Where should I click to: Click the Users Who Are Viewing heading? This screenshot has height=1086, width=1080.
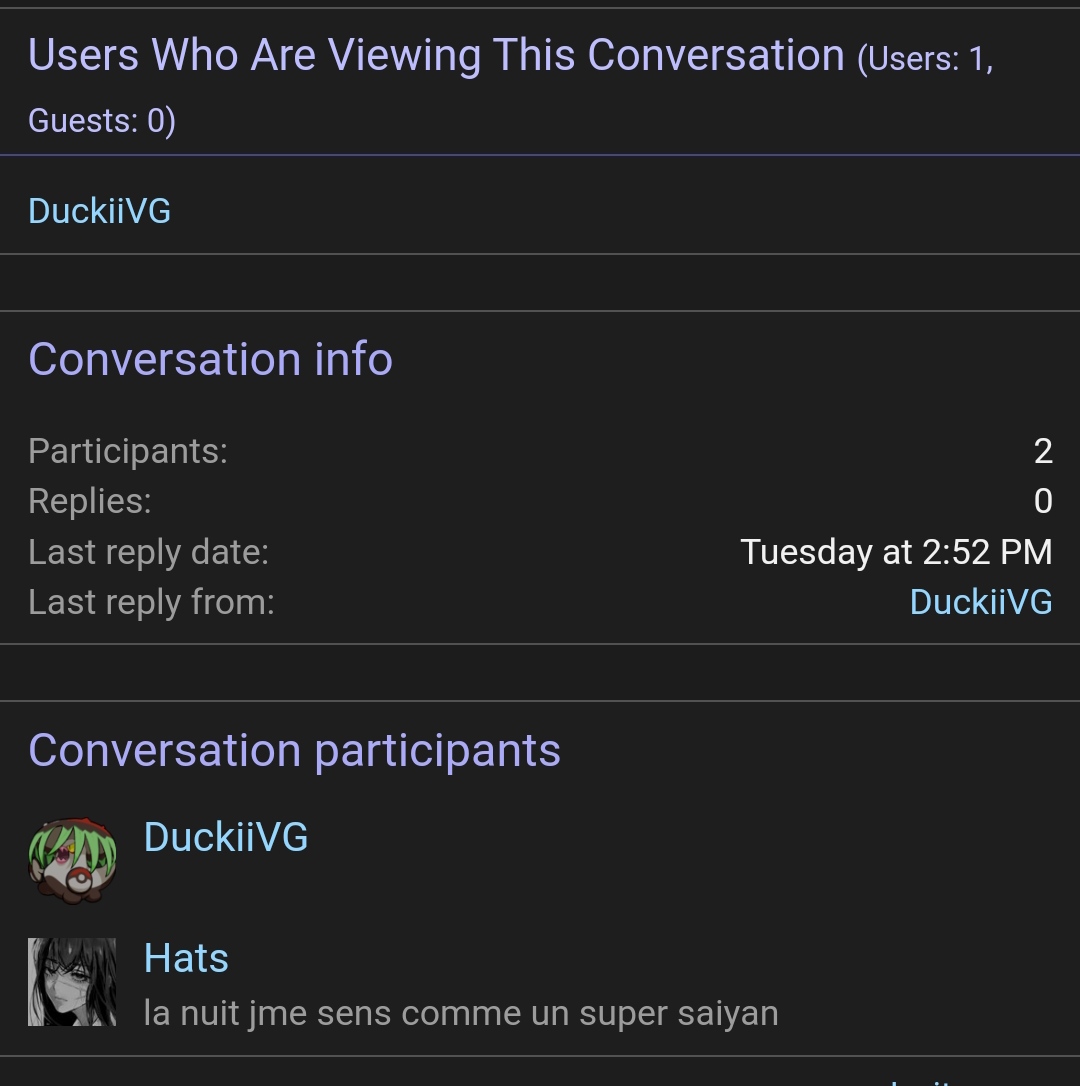tap(436, 55)
